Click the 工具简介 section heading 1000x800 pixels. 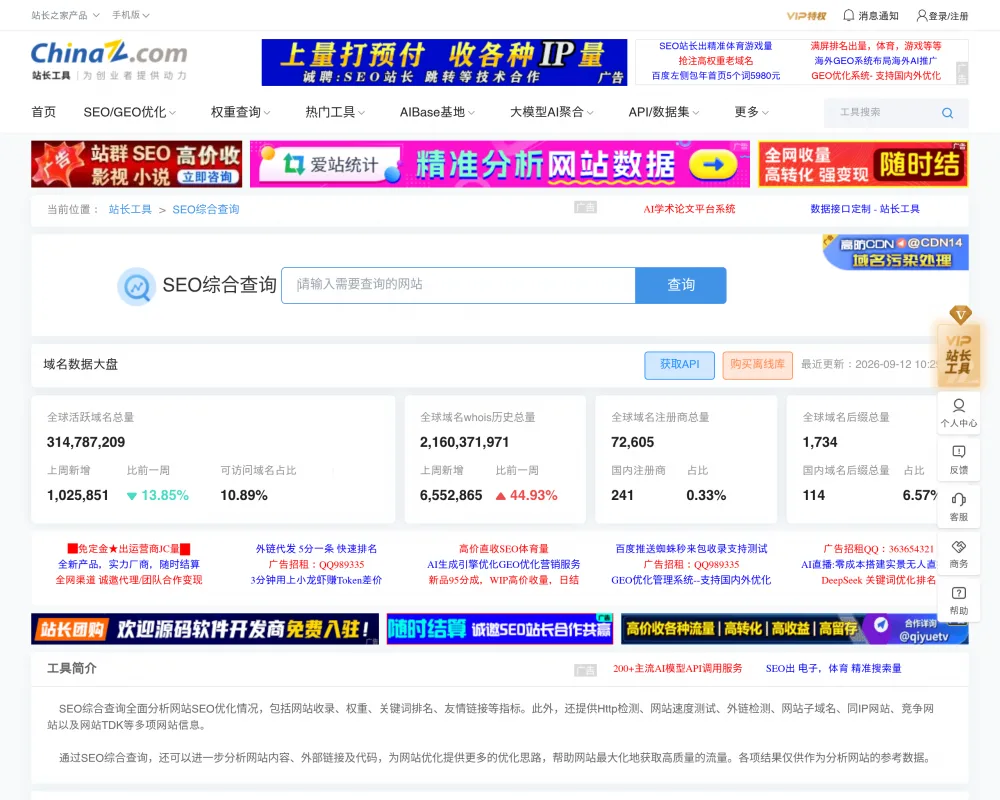click(71, 669)
